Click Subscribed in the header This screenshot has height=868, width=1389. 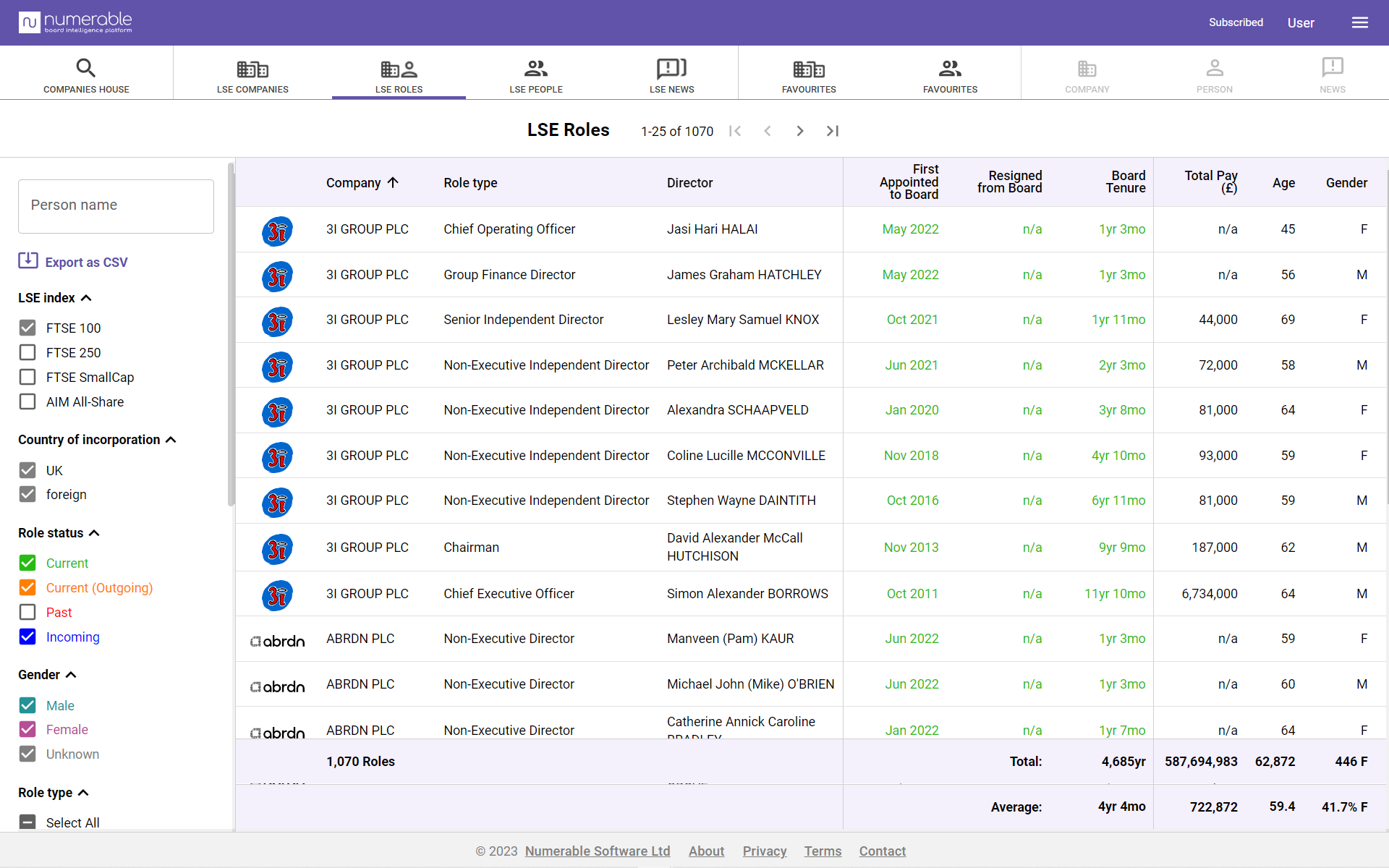(x=1236, y=22)
